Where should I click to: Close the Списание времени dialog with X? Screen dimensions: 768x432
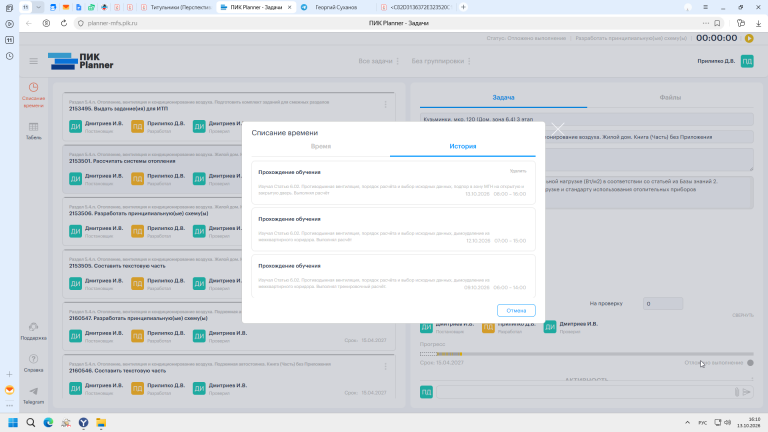557,129
